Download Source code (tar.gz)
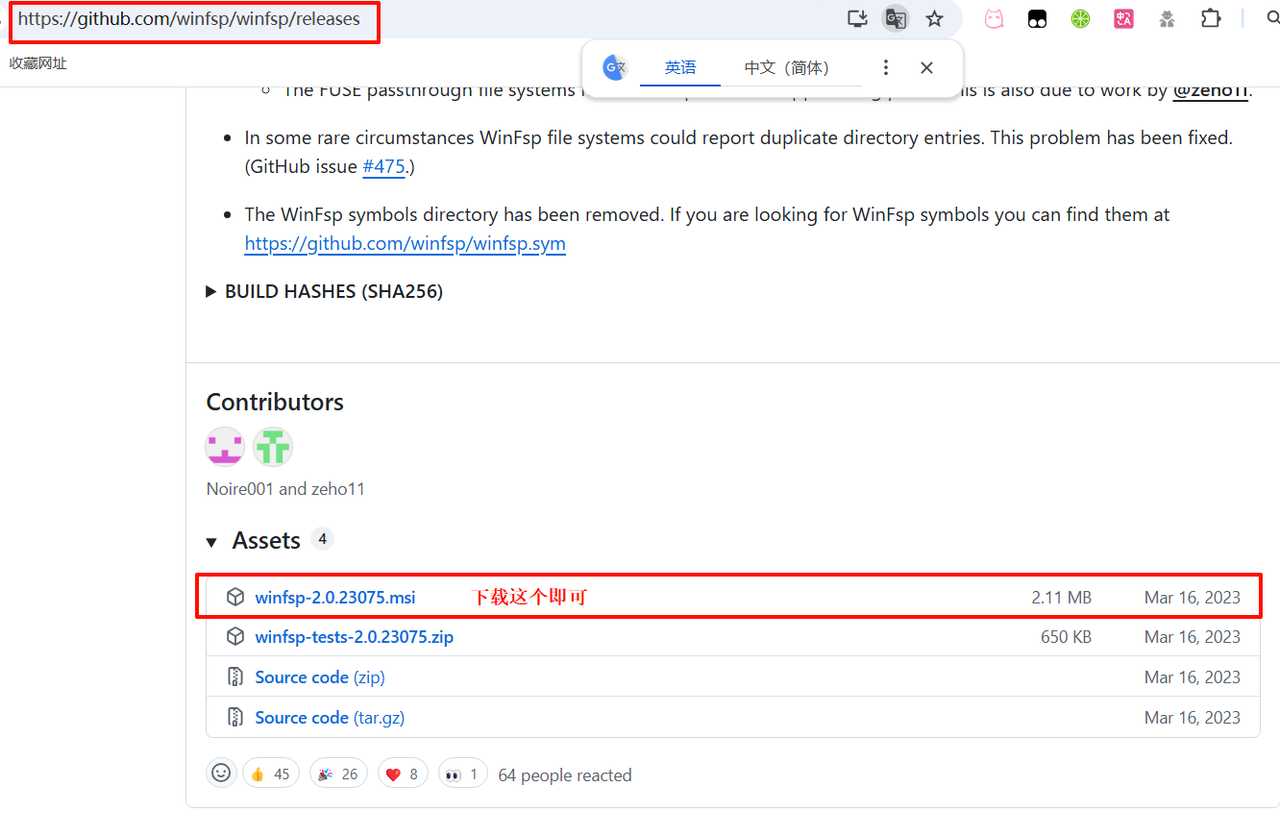This screenshot has width=1280, height=836. click(x=330, y=718)
